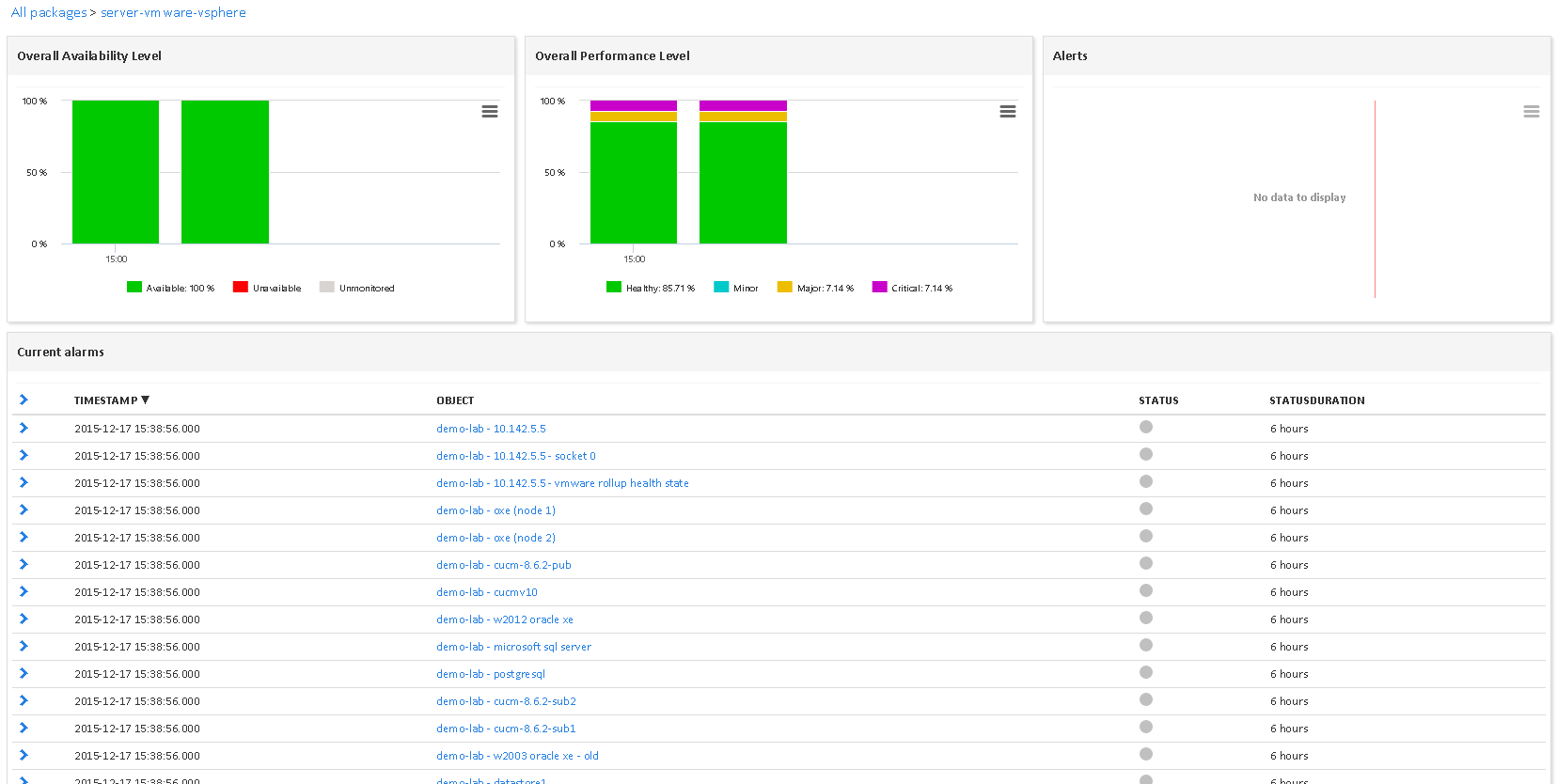This screenshot has height=784, width=1557.
Task: Open server-vmware-vsphere breadcrumb link
Action: pos(173,12)
